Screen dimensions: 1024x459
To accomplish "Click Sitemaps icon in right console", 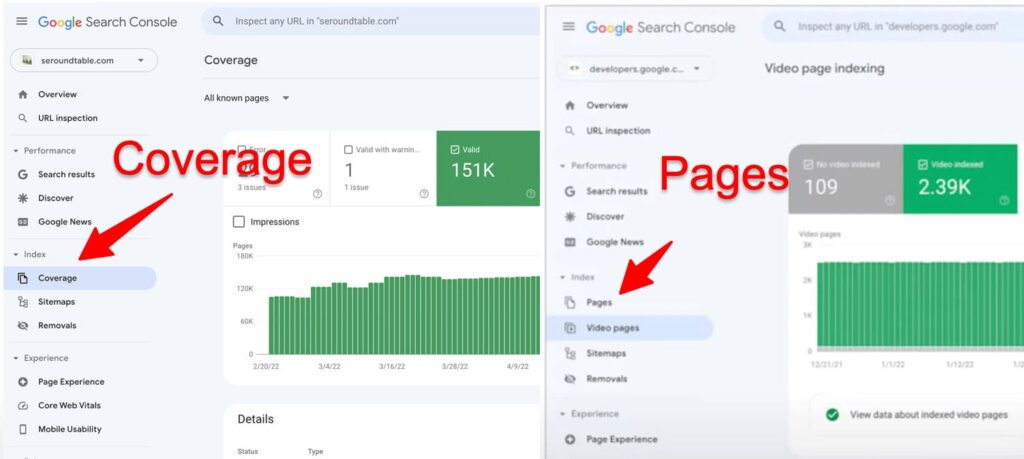I will coord(569,353).
